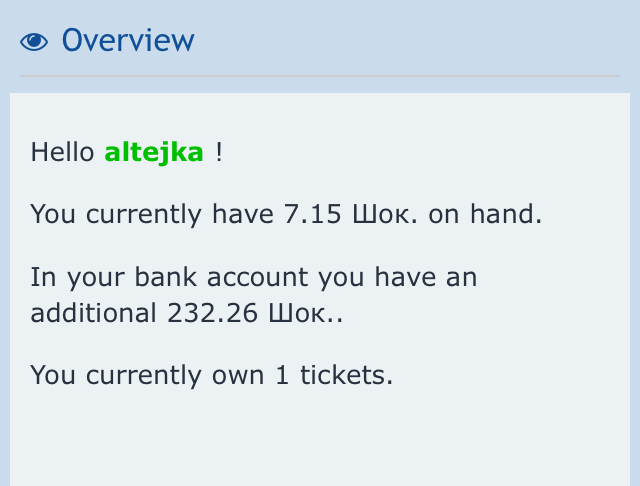This screenshot has width=640, height=486.
Task: Click the "You currently own 1 tickets" line
Action: click(x=212, y=375)
